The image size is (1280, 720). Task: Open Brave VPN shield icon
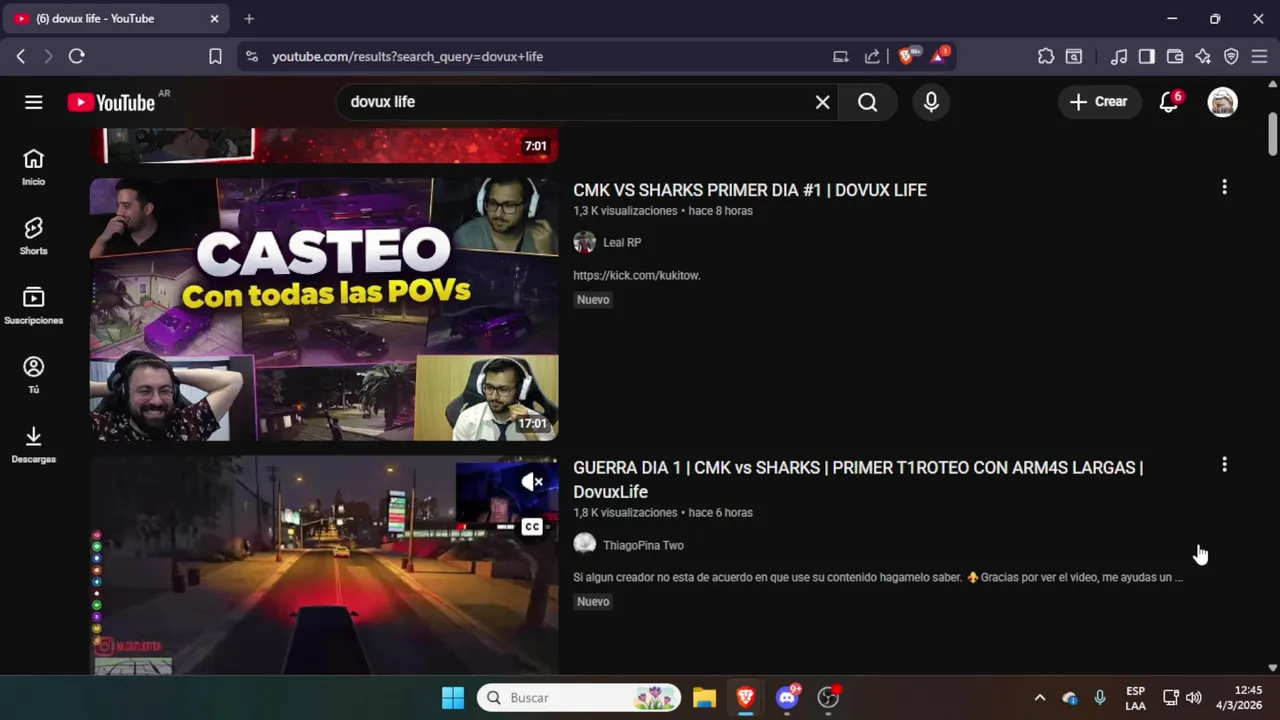1231,57
